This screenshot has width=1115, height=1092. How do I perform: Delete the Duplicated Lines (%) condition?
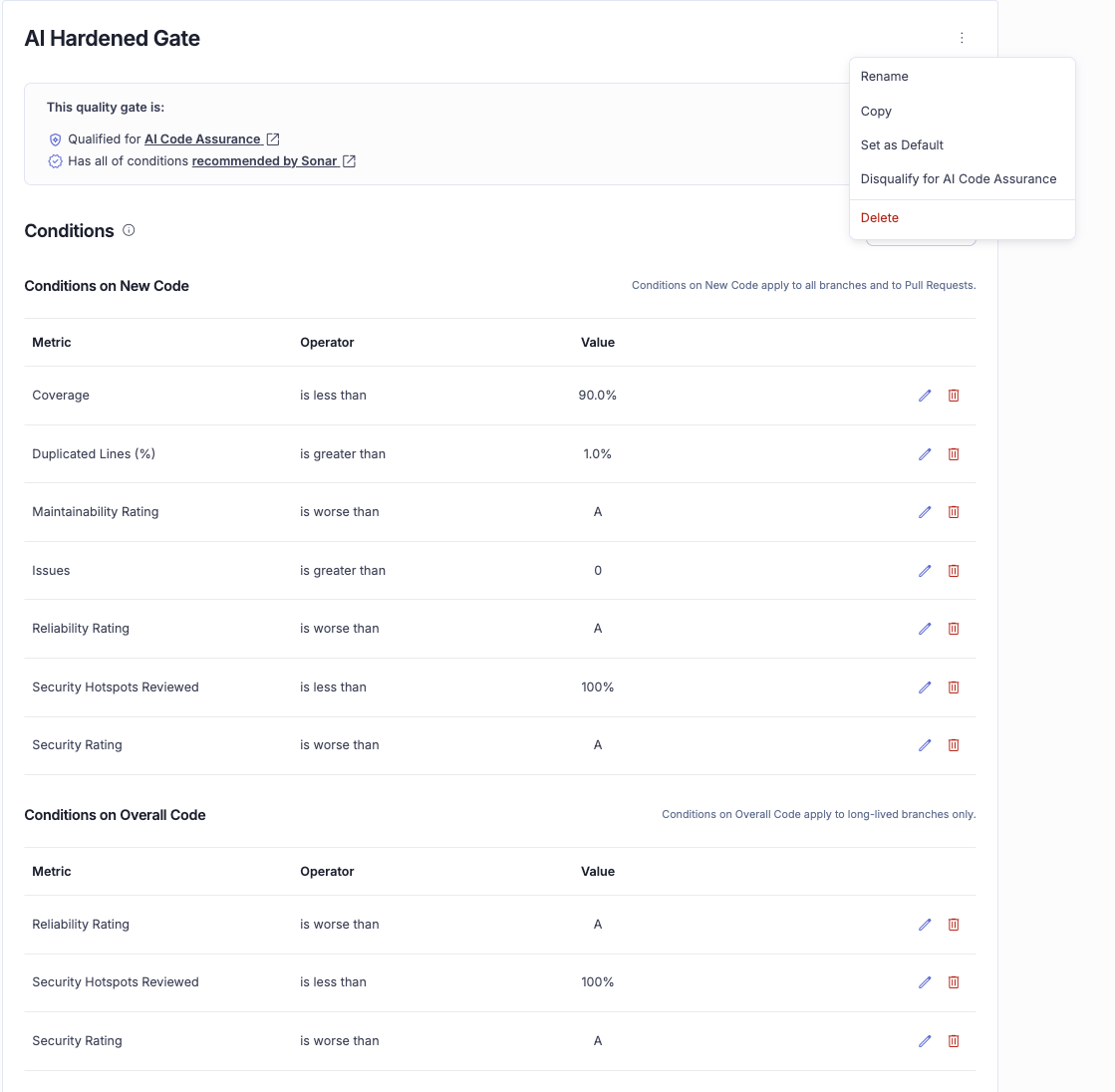(954, 454)
